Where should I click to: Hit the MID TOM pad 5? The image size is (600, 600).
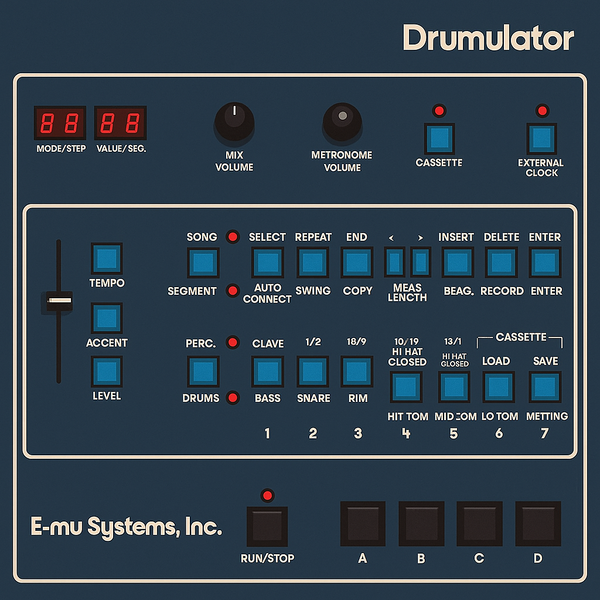(454, 387)
